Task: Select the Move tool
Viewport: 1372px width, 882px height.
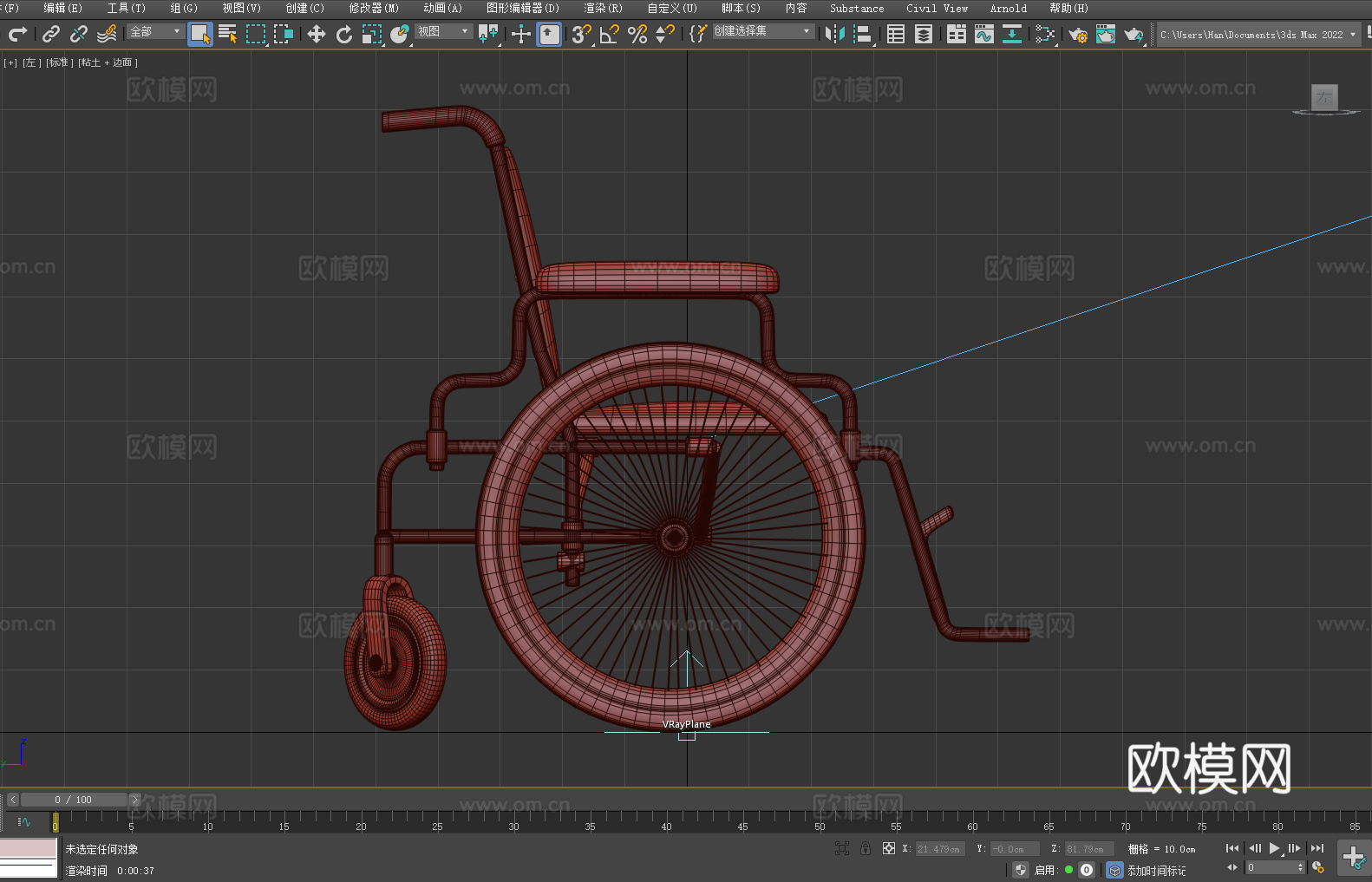Action: coord(317,34)
